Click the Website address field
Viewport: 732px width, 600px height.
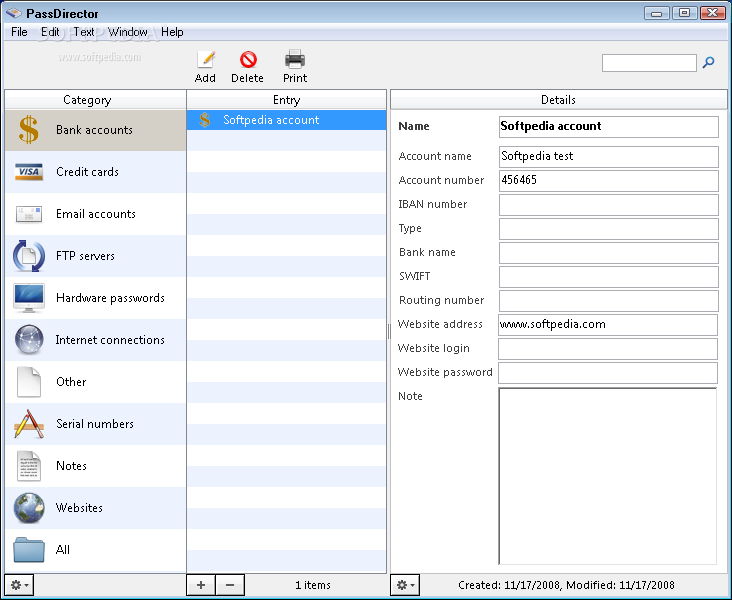point(608,325)
